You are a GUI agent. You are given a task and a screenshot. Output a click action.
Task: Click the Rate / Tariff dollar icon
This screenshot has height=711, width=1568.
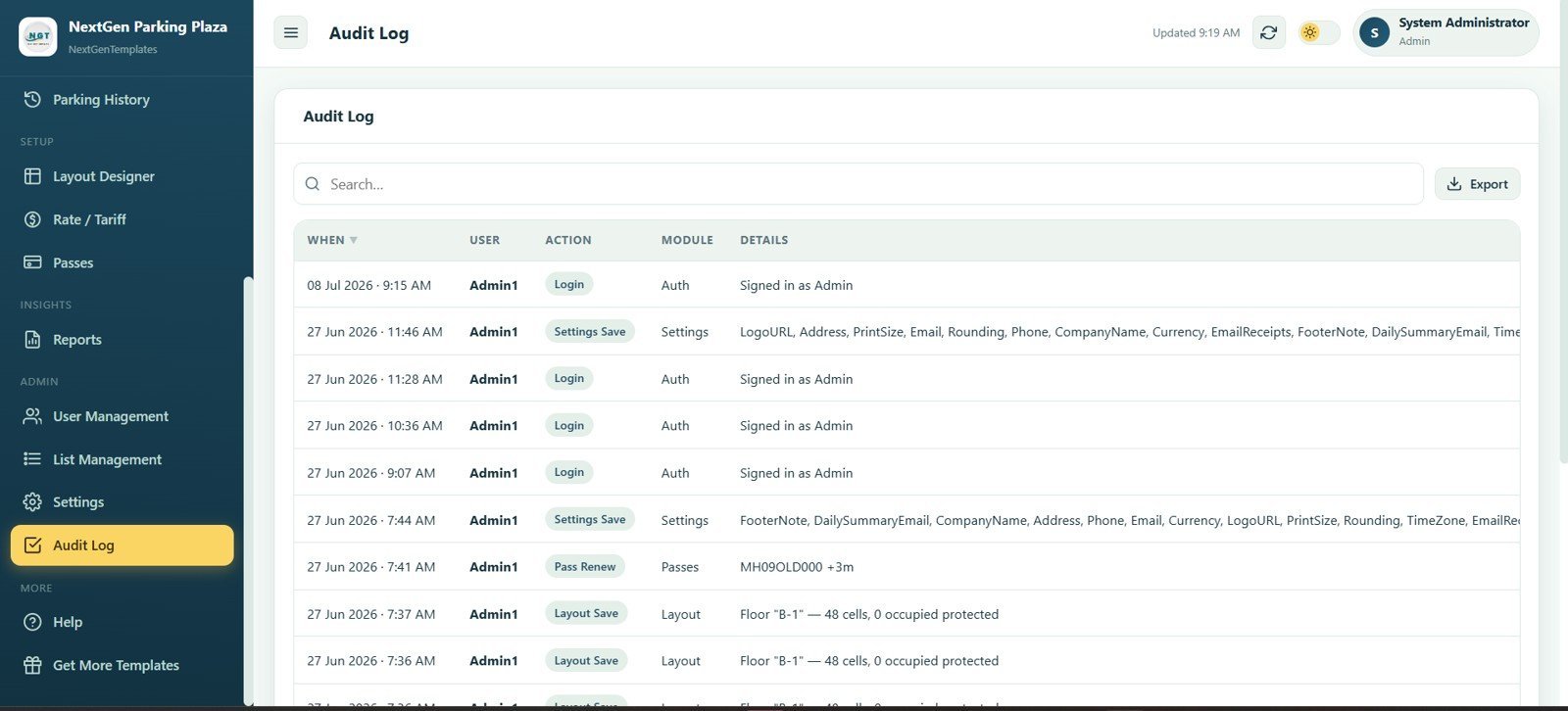point(32,219)
